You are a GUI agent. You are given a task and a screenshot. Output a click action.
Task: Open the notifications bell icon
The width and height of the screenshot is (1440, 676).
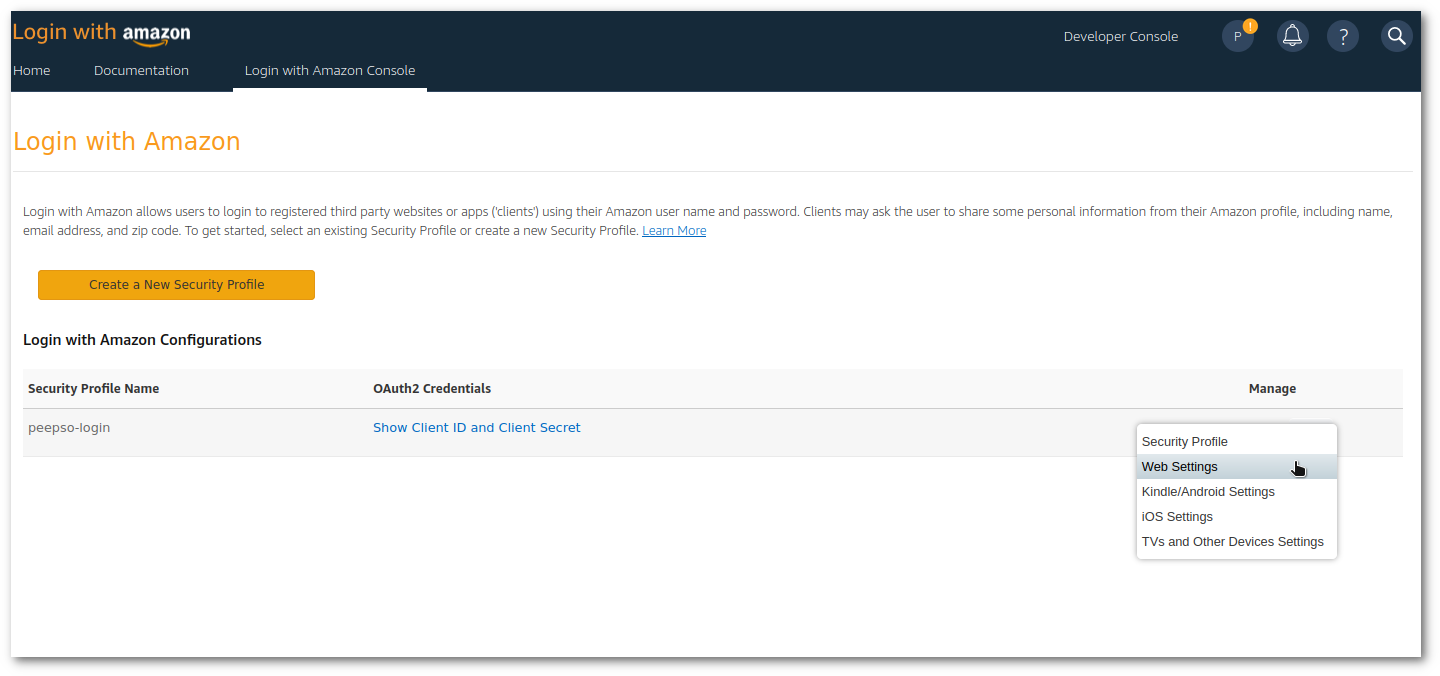coord(1293,37)
